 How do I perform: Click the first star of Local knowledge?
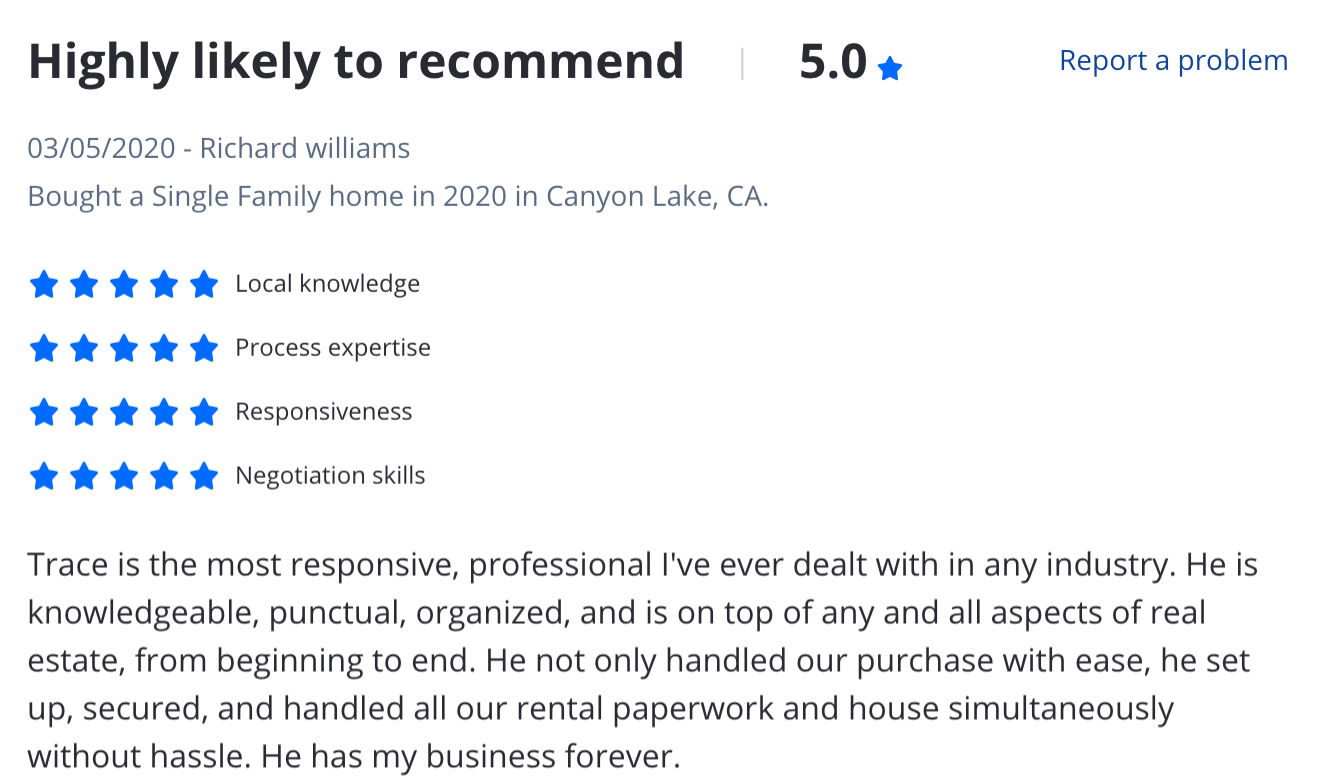(44, 285)
